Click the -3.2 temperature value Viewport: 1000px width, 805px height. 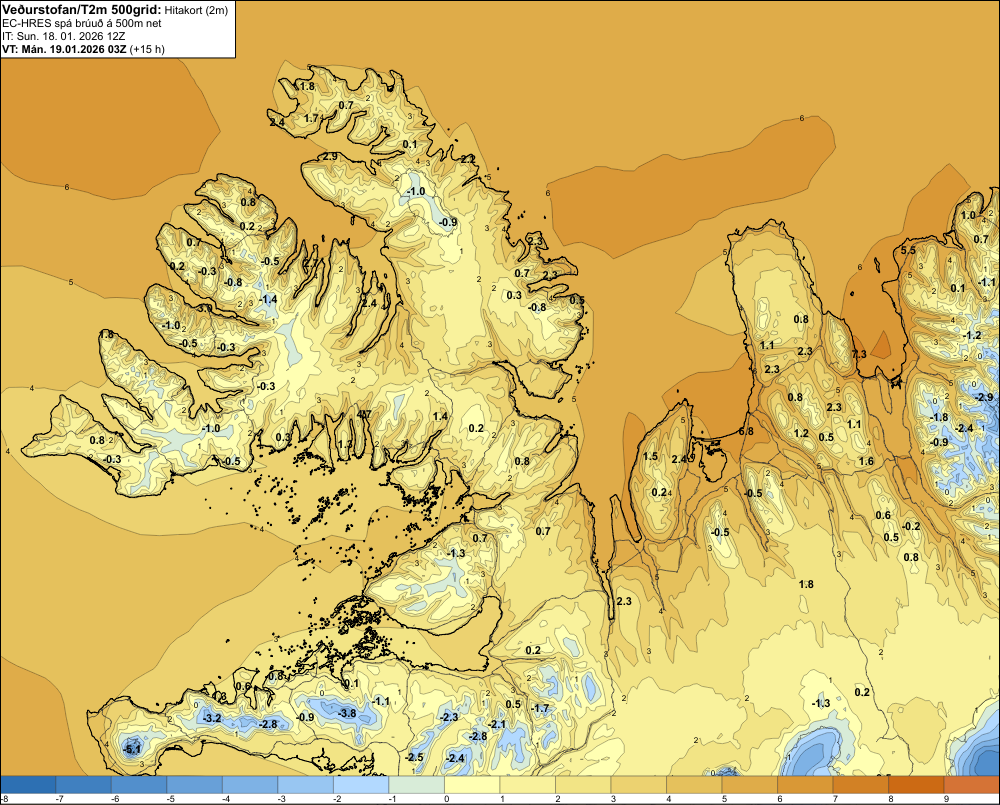[x=212, y=718]
